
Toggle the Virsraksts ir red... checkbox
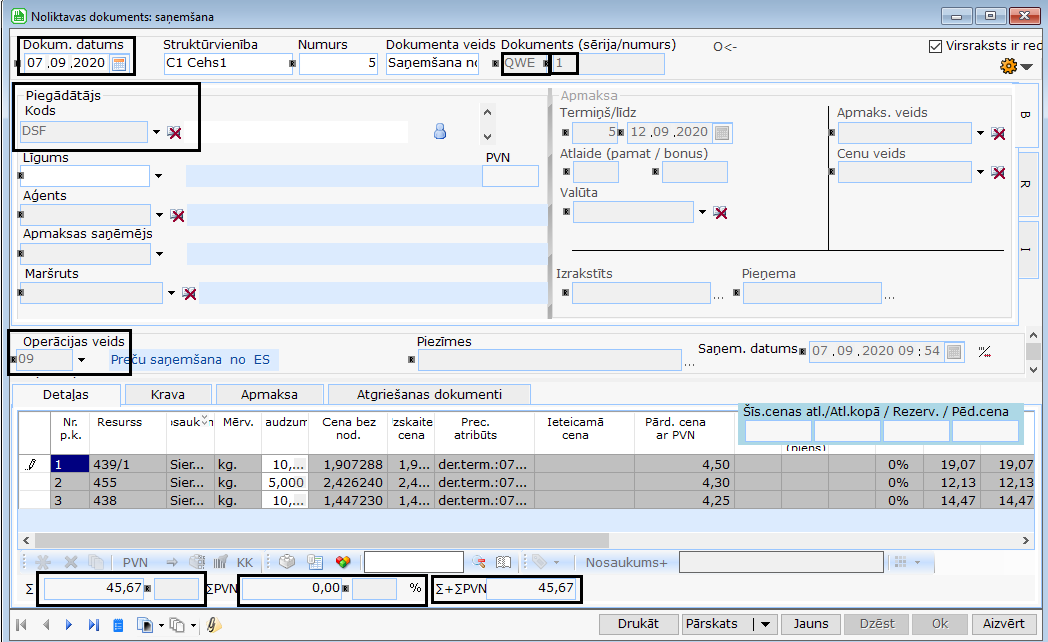(936, 46)
